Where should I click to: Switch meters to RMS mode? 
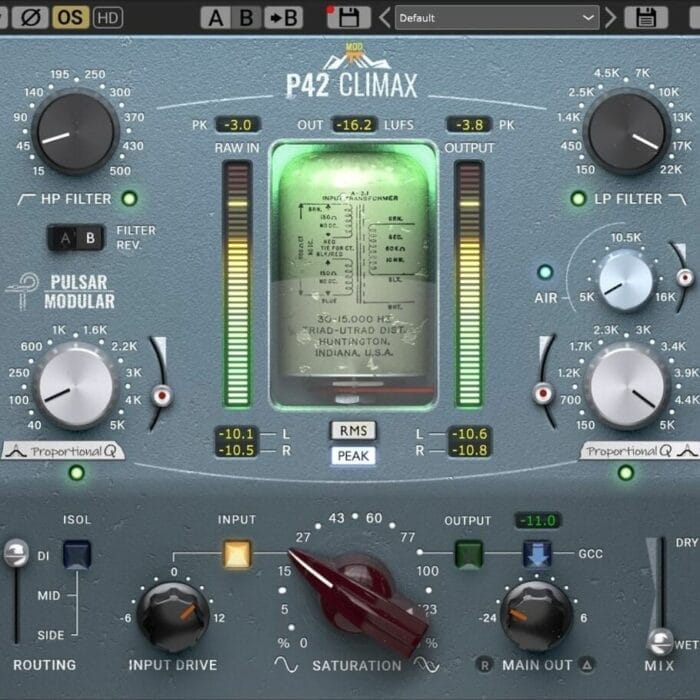tap(353, 431)
